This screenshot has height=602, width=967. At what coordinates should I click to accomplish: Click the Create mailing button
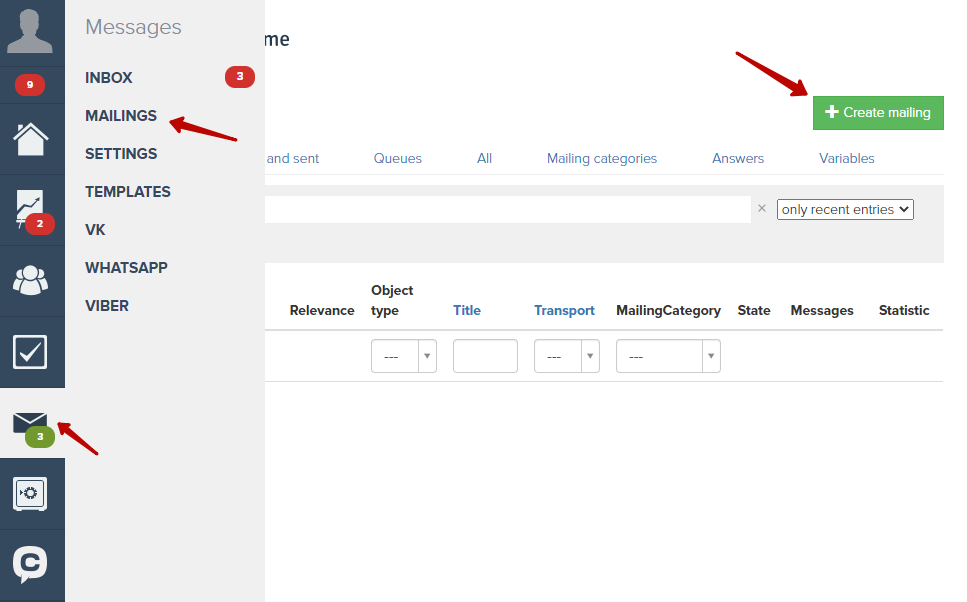tap(878, 113)
